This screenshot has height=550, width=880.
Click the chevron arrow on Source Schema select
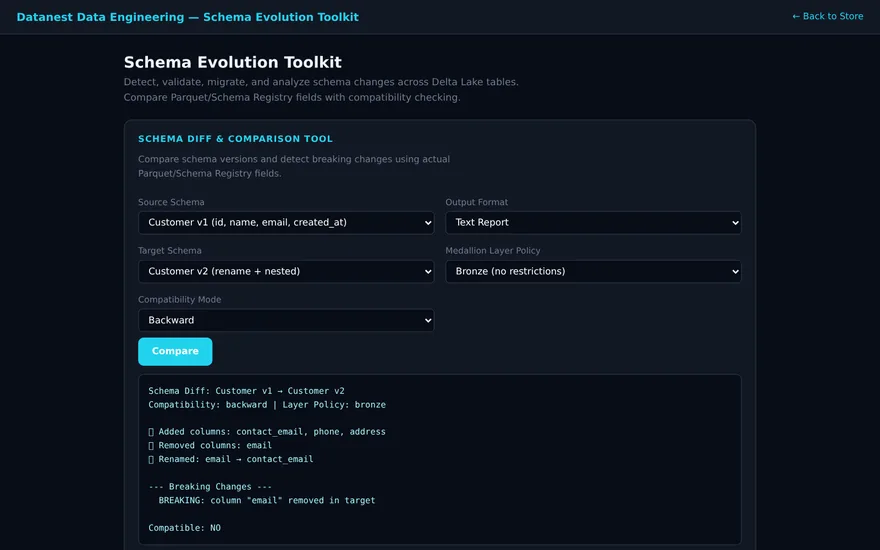[x=428, y=223]
